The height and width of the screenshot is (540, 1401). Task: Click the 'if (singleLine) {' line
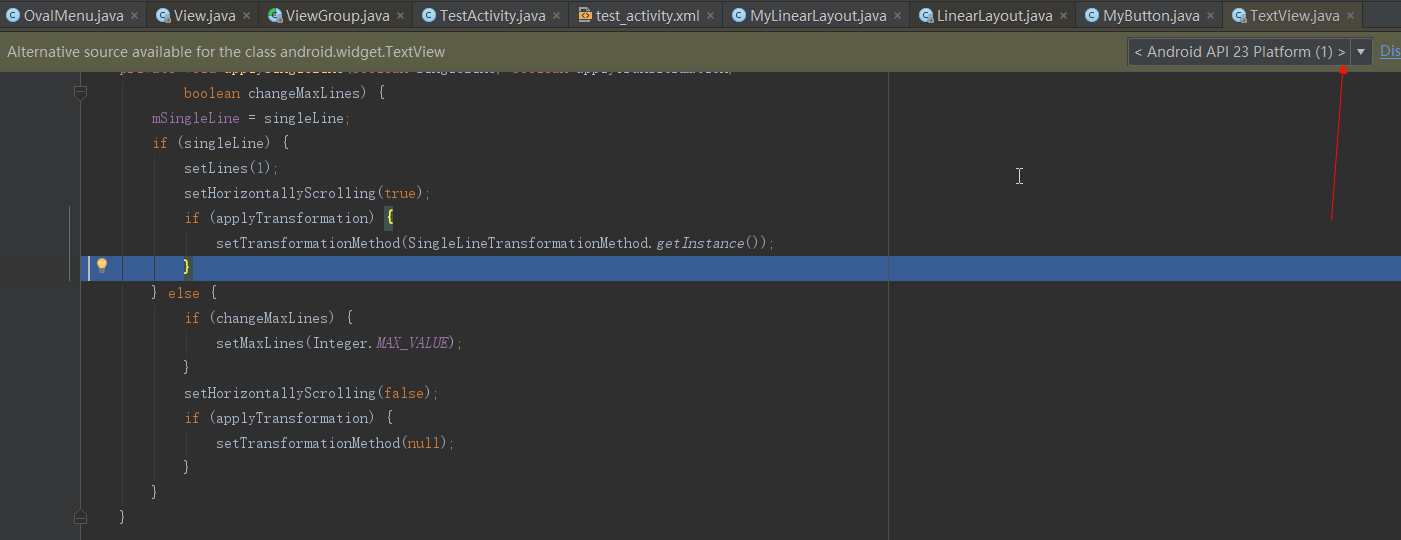[x=220, y=143]
